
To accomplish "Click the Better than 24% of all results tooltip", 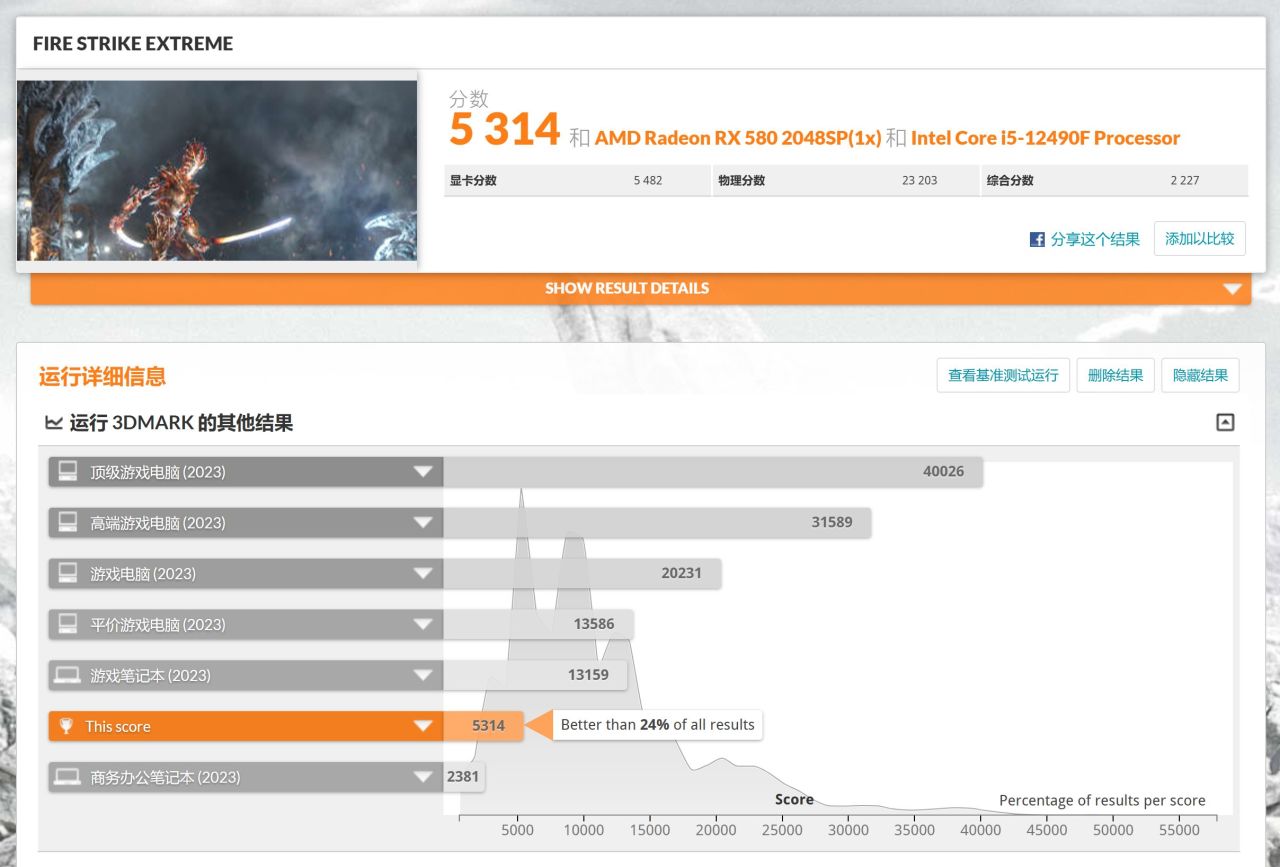I will [657, 725].
